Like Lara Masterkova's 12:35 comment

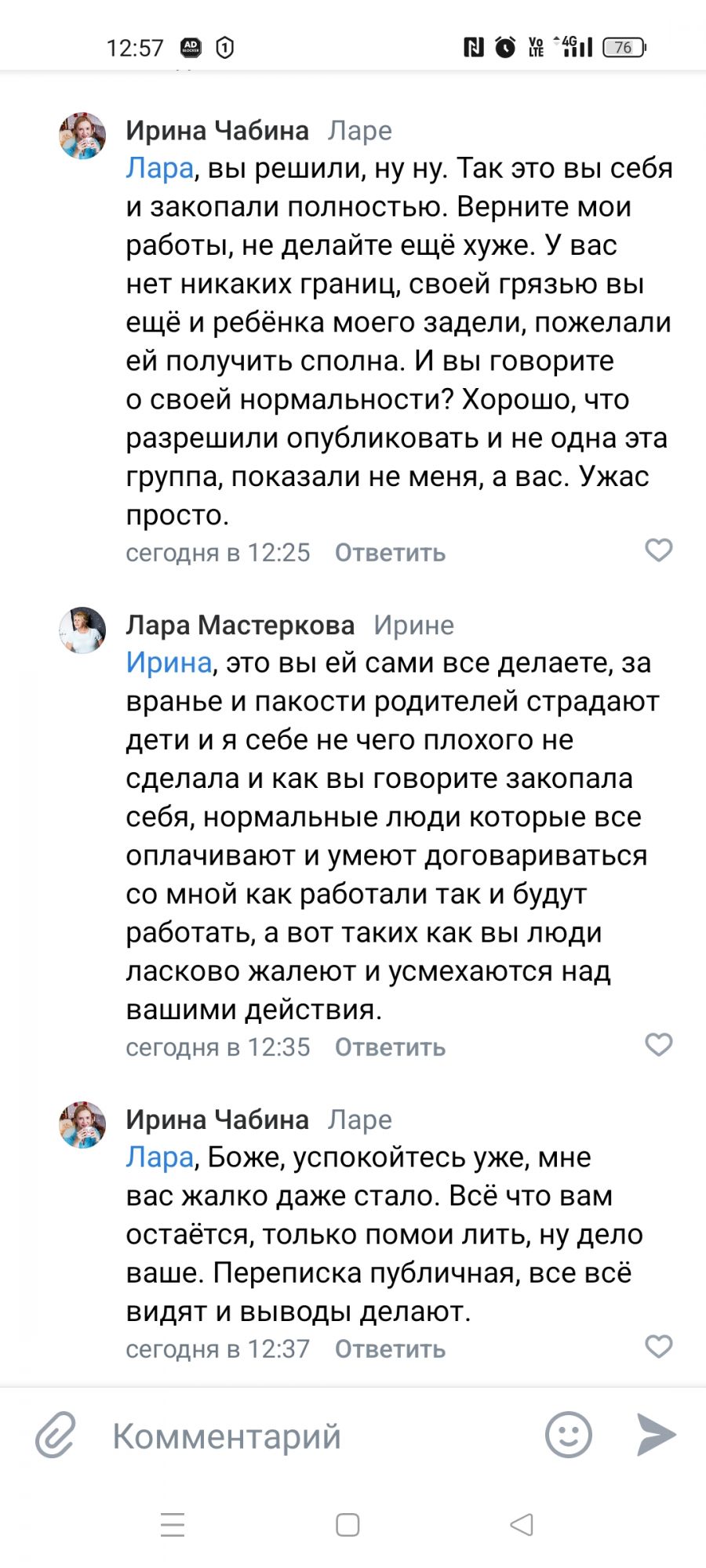pos(658,1044)
